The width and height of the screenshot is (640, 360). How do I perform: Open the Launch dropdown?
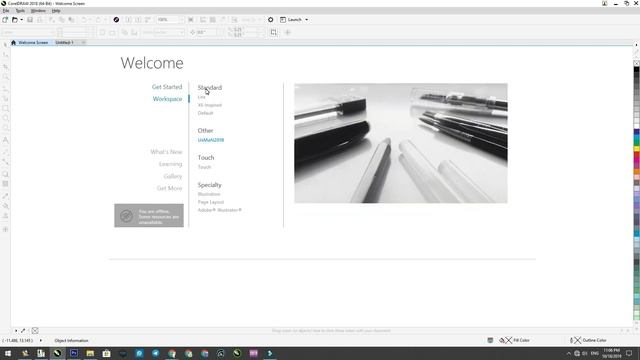point(294,20)
